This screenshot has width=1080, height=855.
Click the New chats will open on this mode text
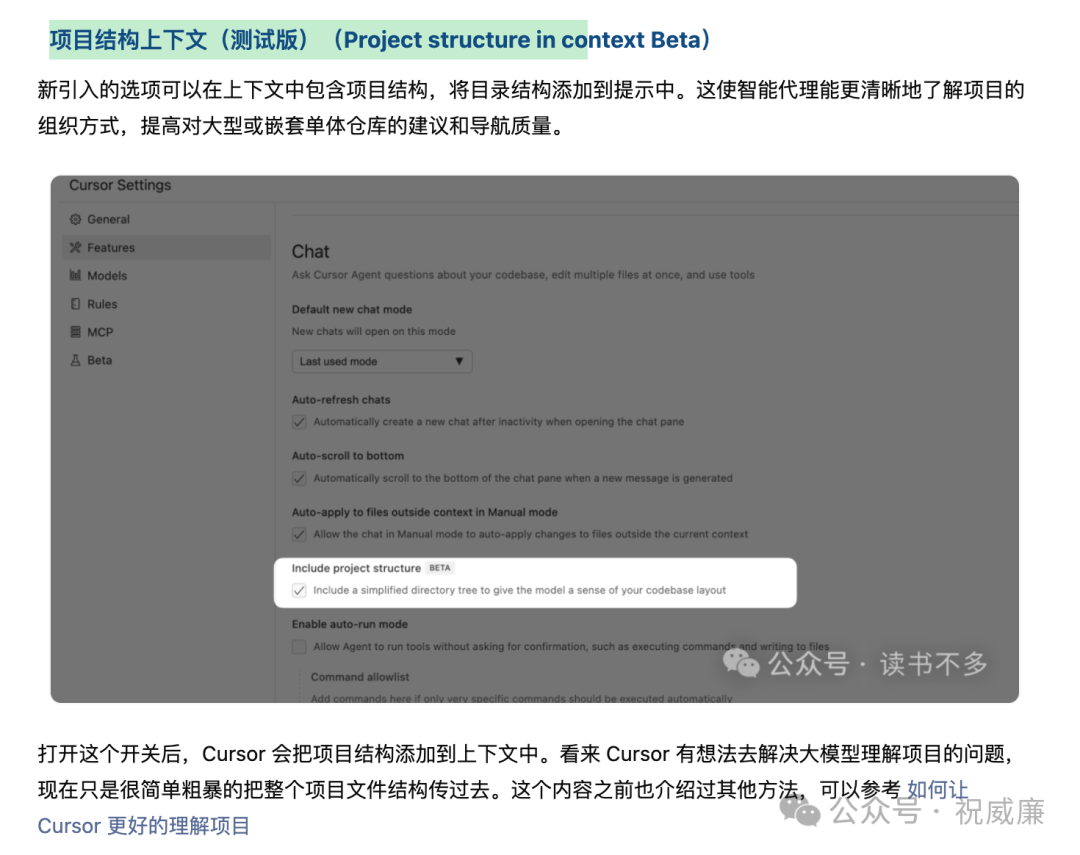point(373,331)
